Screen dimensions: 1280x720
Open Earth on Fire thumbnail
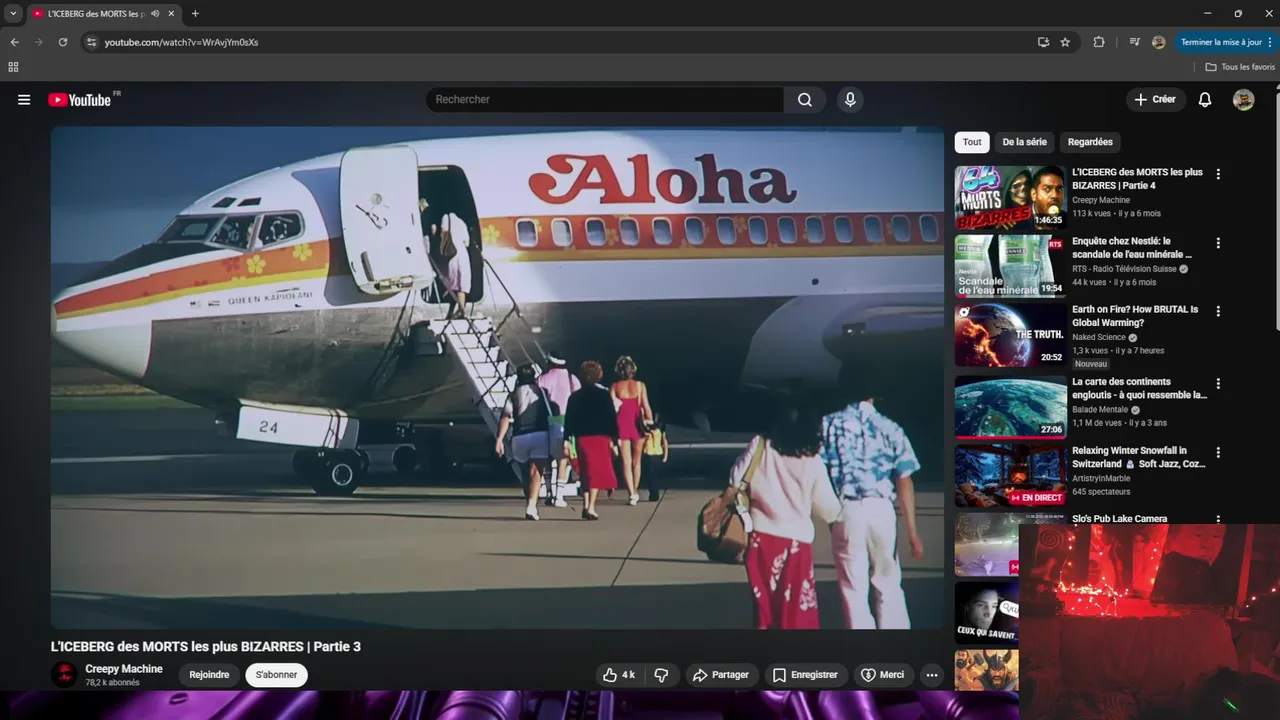1010,335
